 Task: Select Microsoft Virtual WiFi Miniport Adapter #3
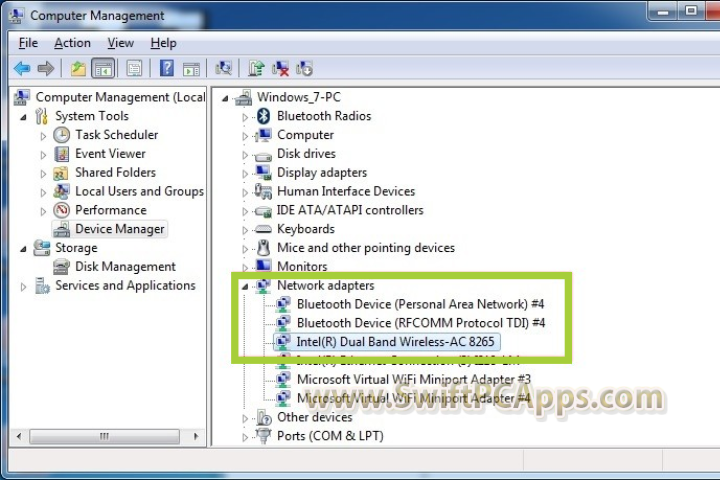click(414, 379)
